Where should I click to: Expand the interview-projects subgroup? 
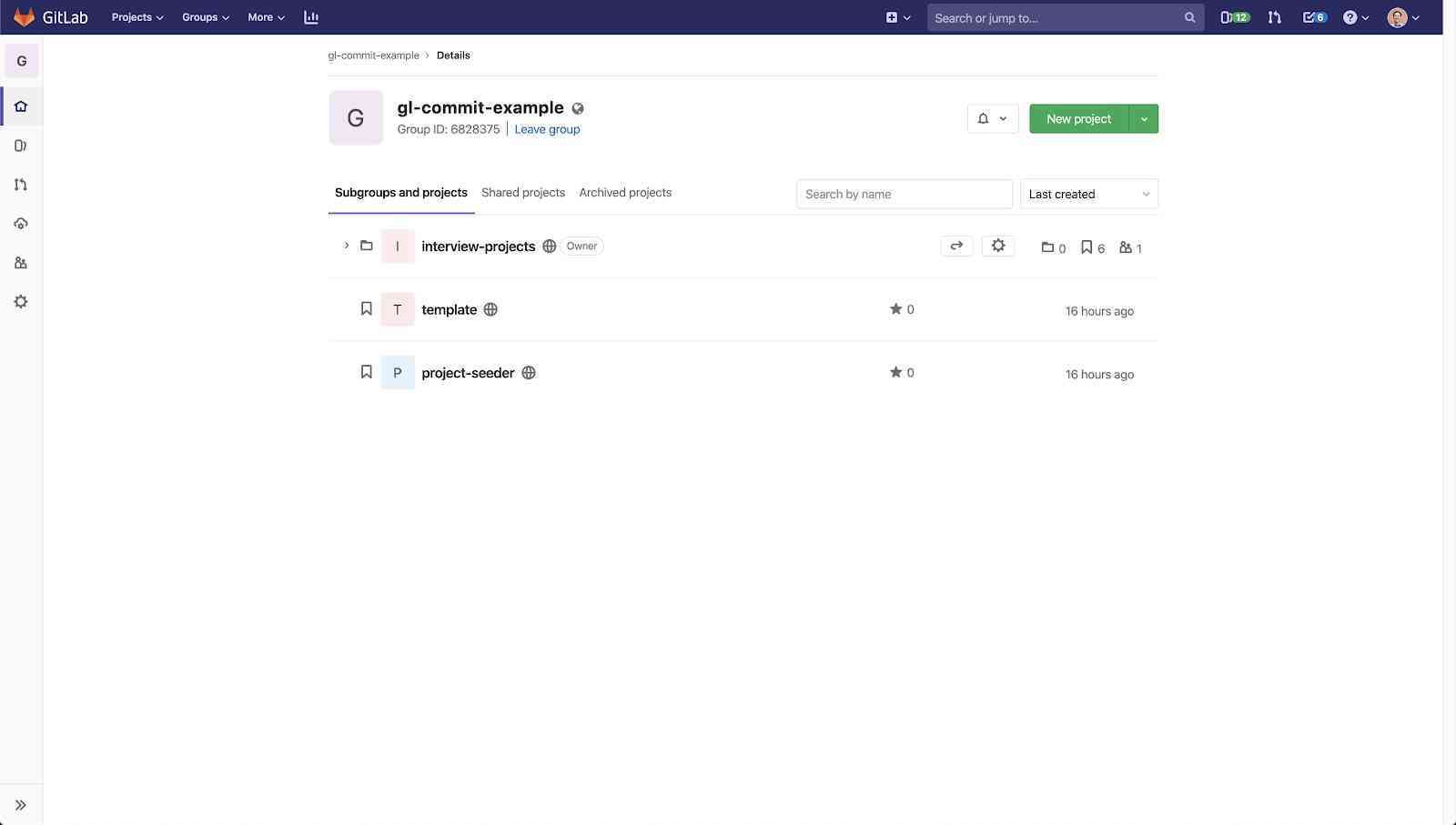pyautogui.click(x=346, y=246)
